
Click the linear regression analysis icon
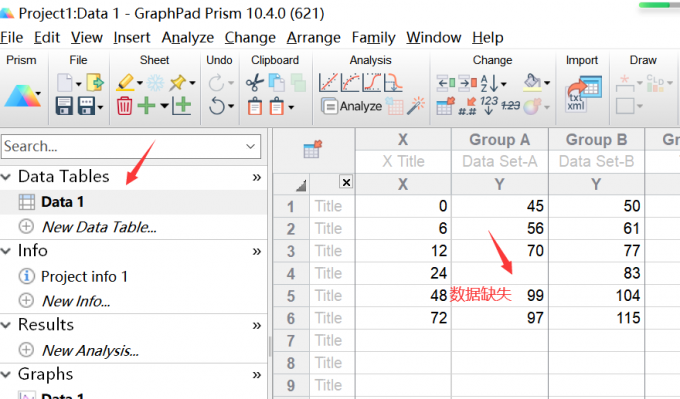(328, 82)
